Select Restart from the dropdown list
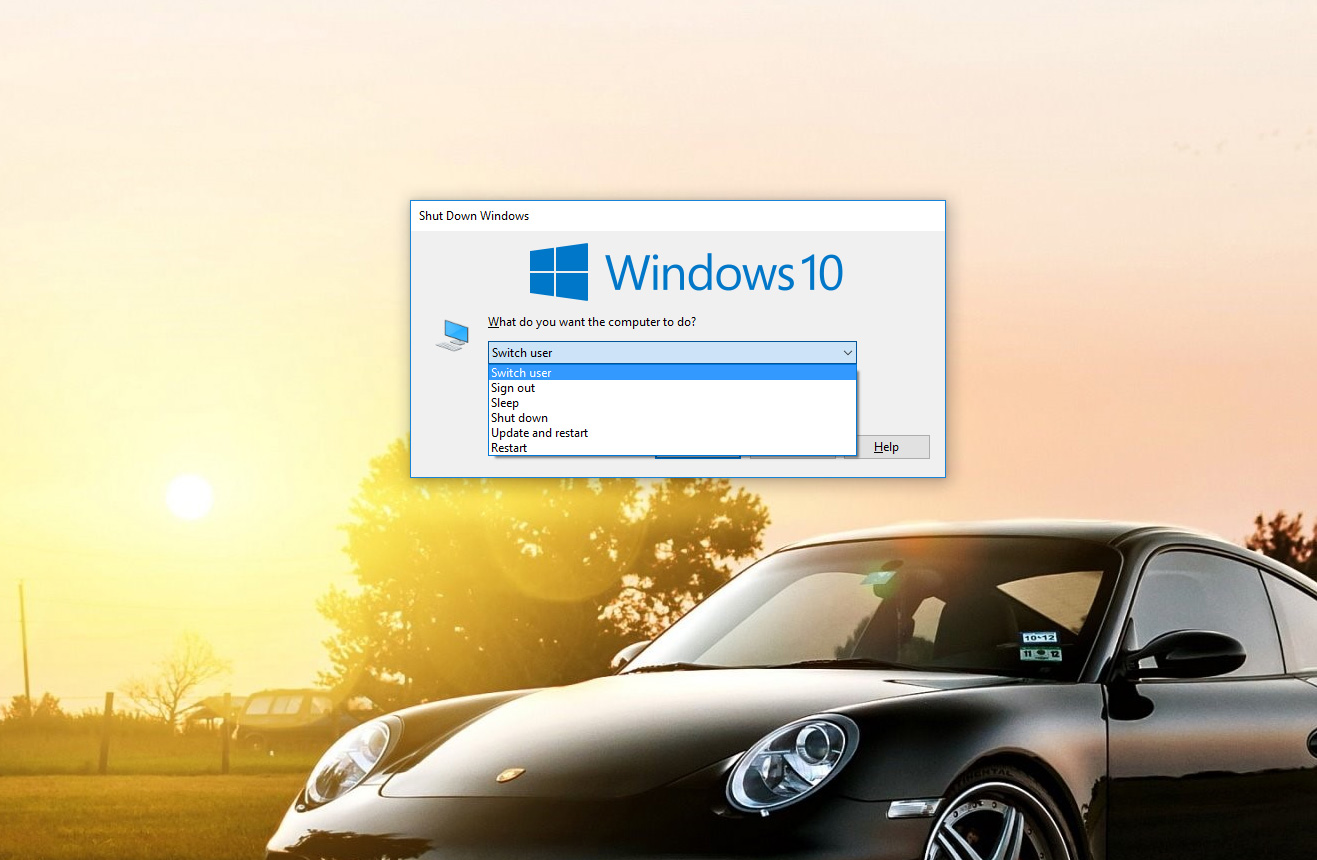This screenshot has height=860, width=1317. click(x=672, y=448)
